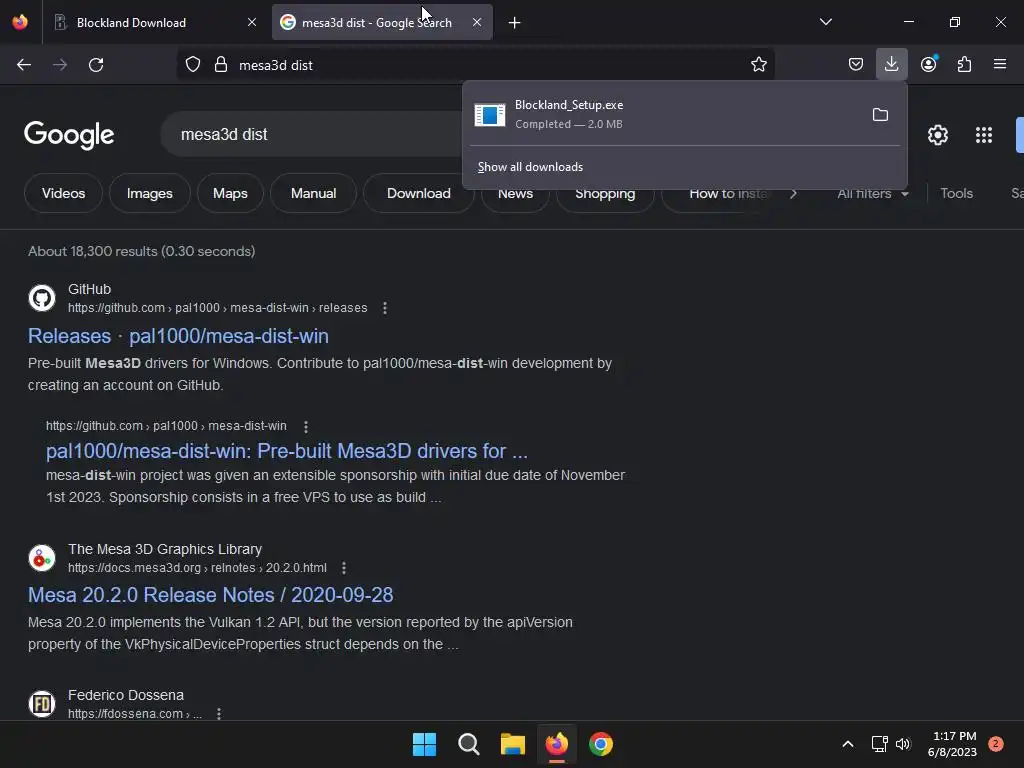Click Show all downloads
1024x768 pixels.
coord(530,167)
